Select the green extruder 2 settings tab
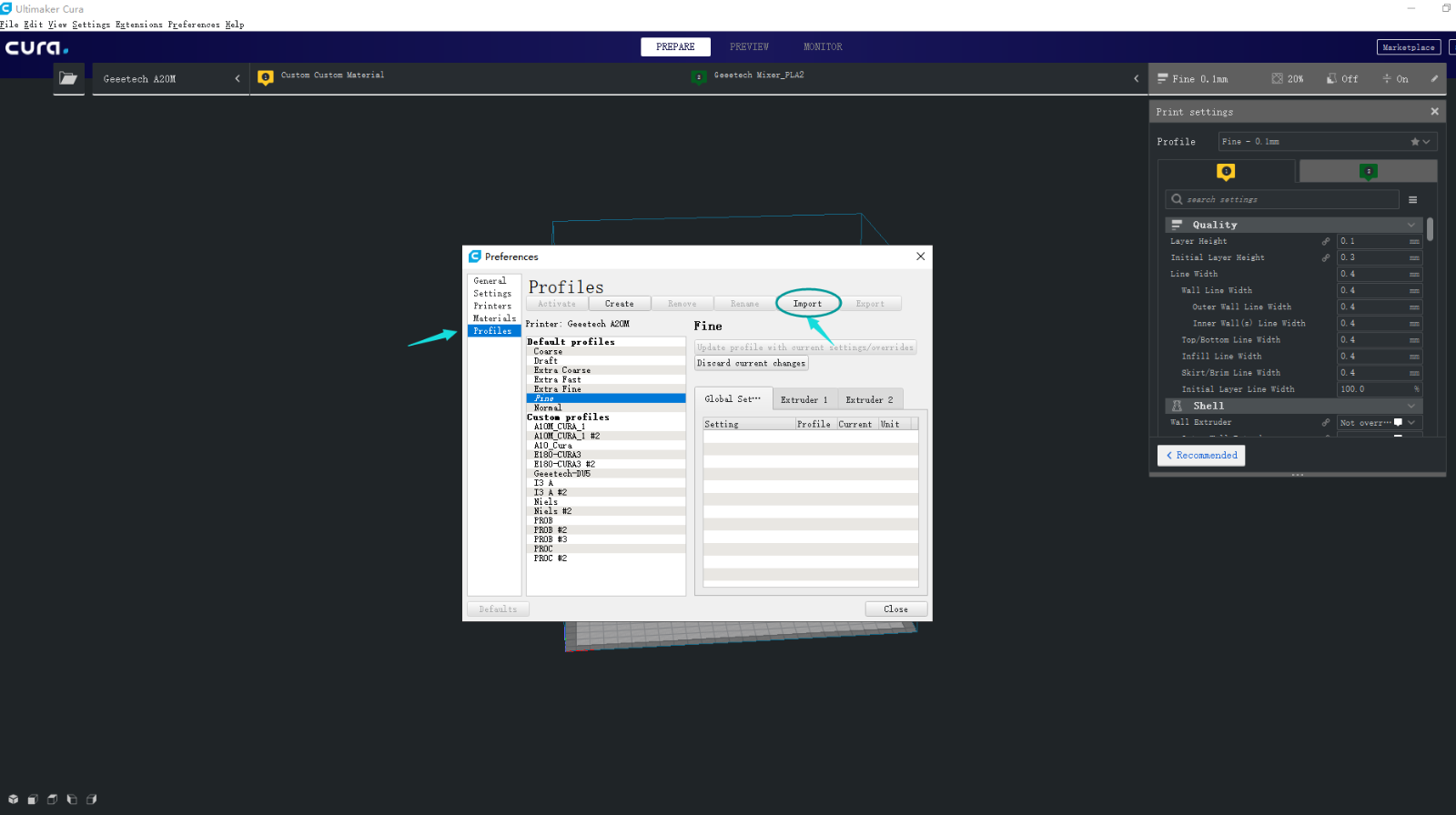The image size is (1456, 815). (x=1368, y=171)
